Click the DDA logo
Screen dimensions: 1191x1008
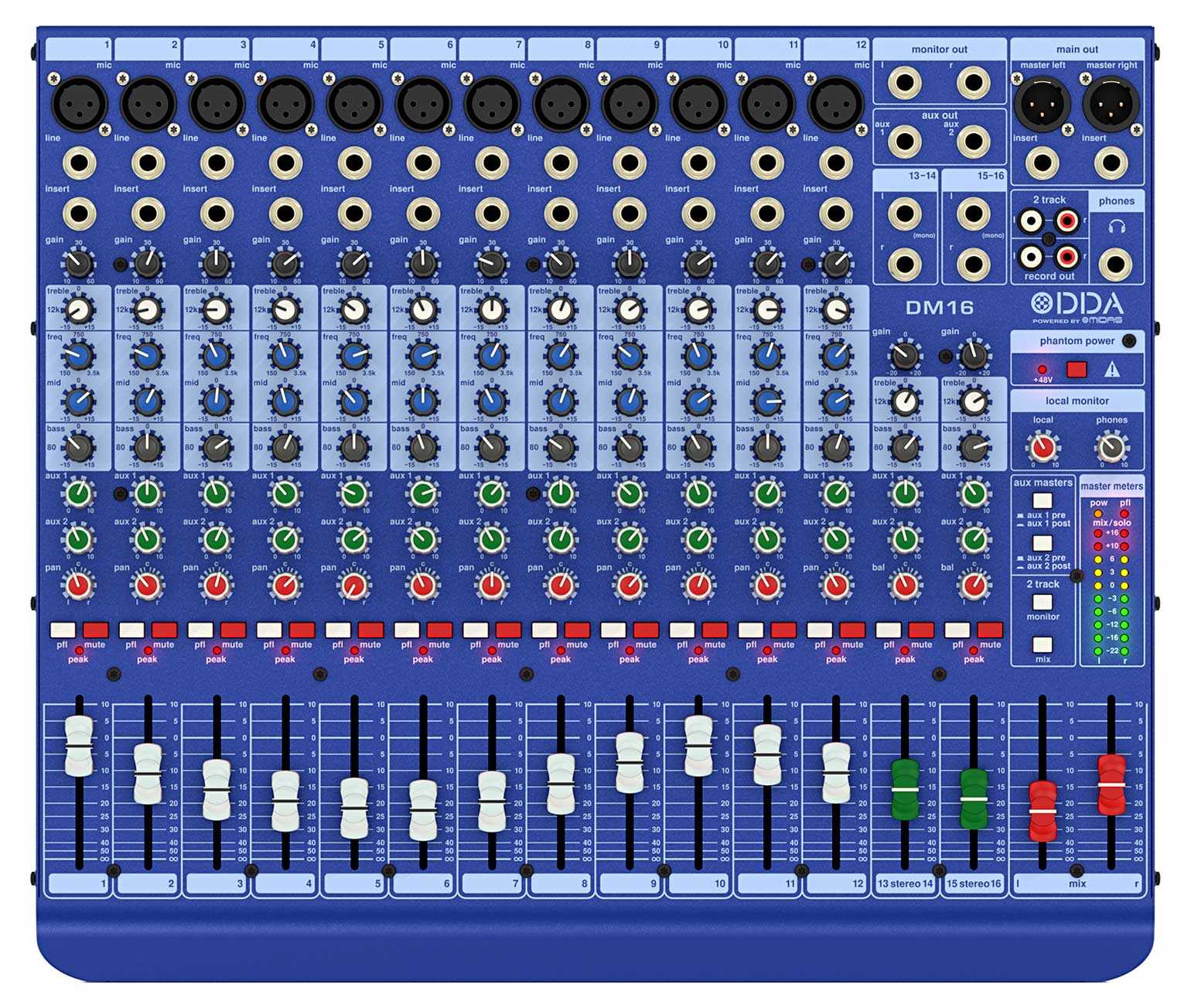tap(1077, 306)
